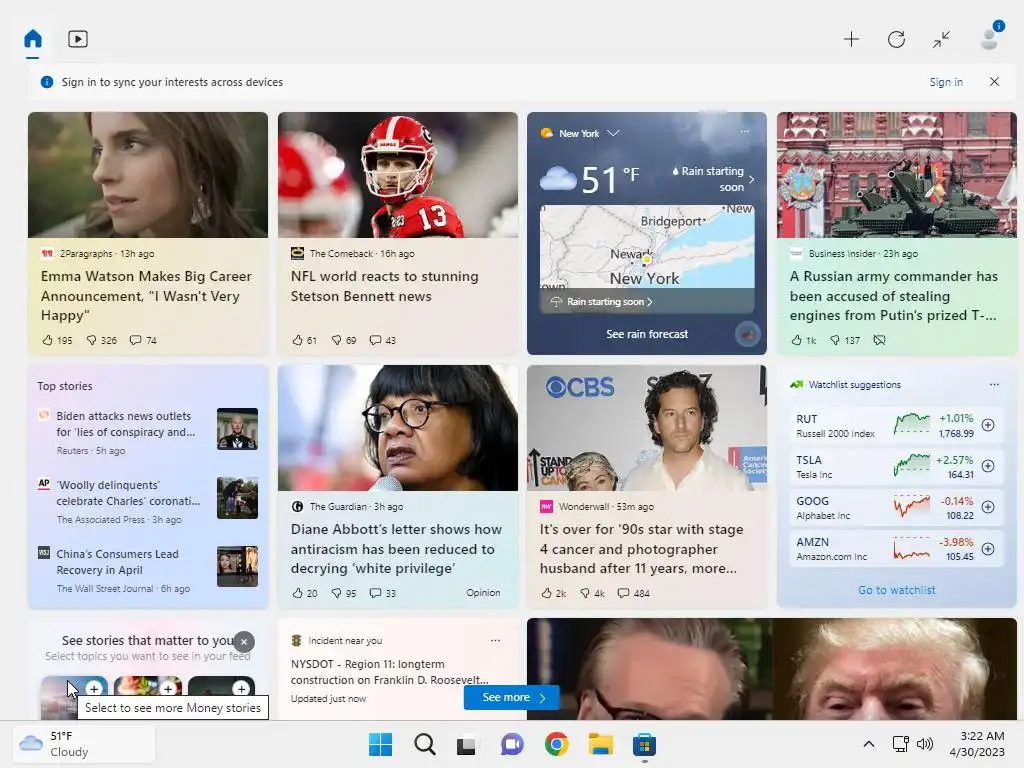Open Russian army commander story
The image size is (1024, 768).
[x=893, y=296]
